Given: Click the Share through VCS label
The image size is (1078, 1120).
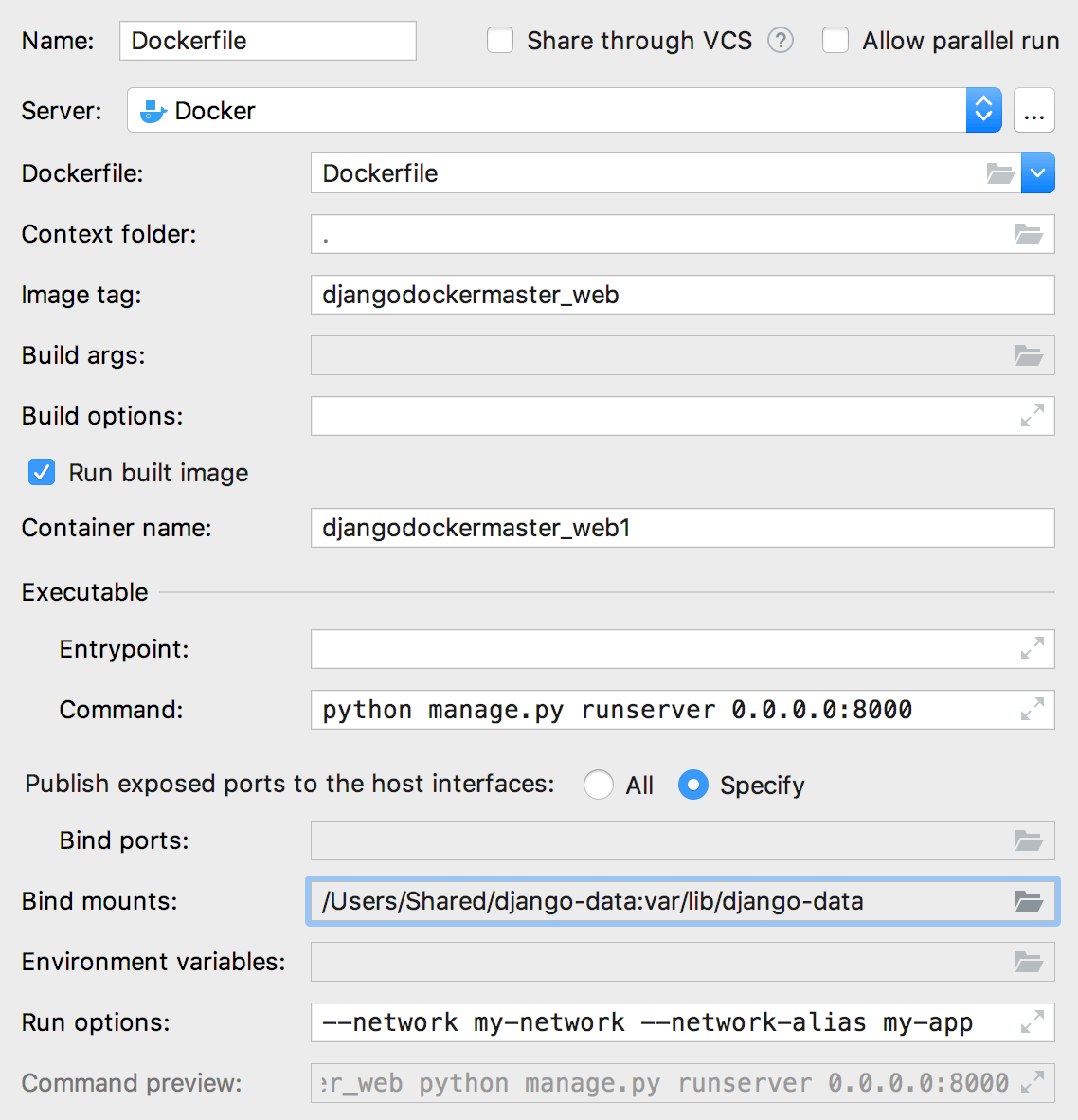Looking at the screenshot, I should pyautogui.click(x=639, y=41).
